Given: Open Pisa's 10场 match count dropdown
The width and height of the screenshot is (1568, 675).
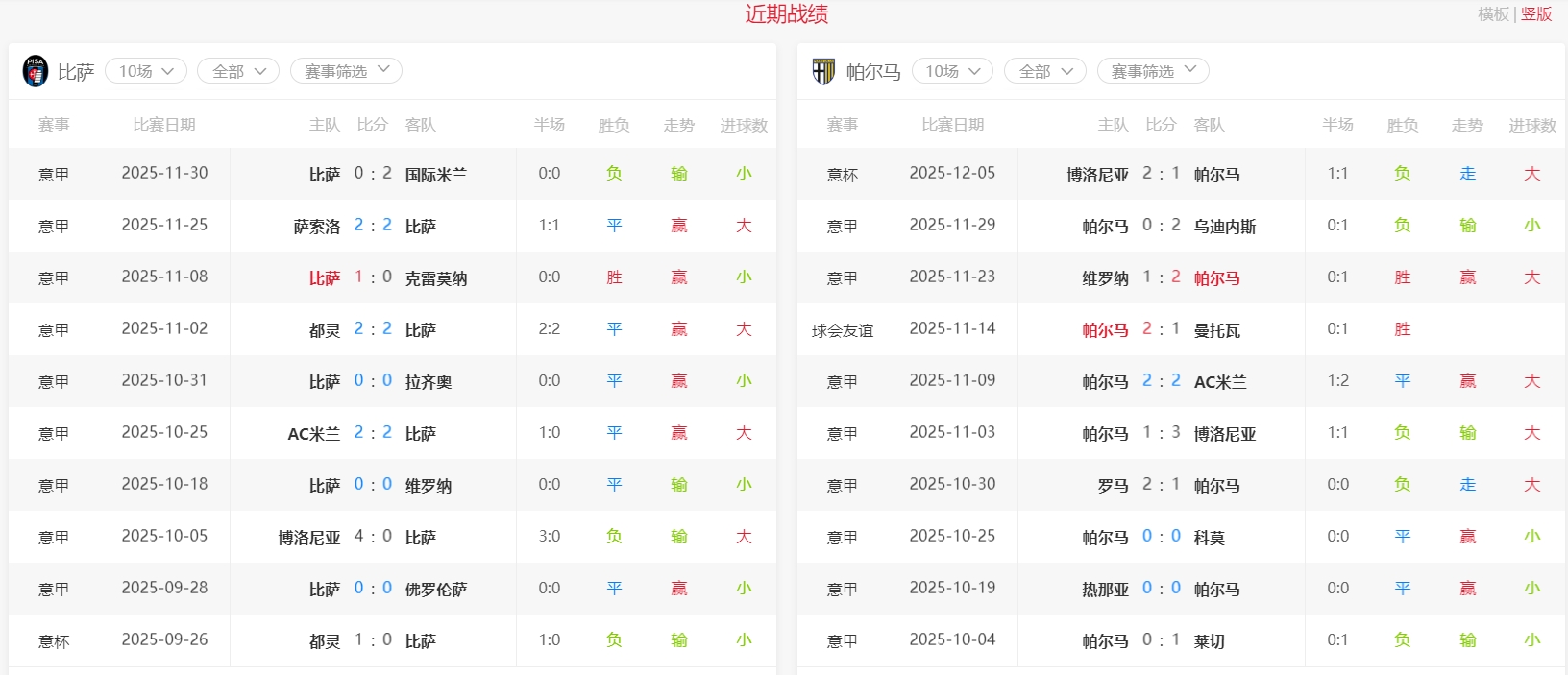Looking at the screenshot, I should 146,71.
